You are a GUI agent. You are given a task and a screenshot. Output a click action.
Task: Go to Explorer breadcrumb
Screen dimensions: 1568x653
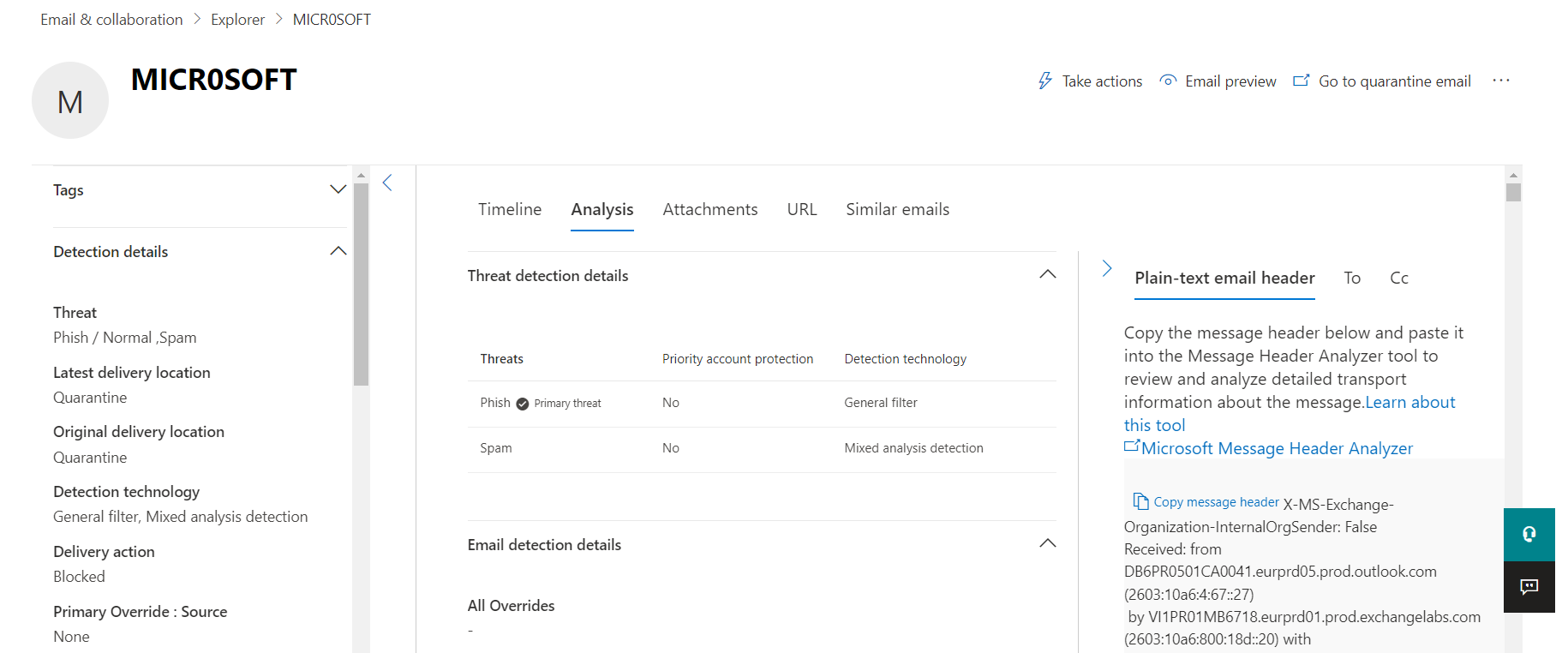[x=237, y=19]
